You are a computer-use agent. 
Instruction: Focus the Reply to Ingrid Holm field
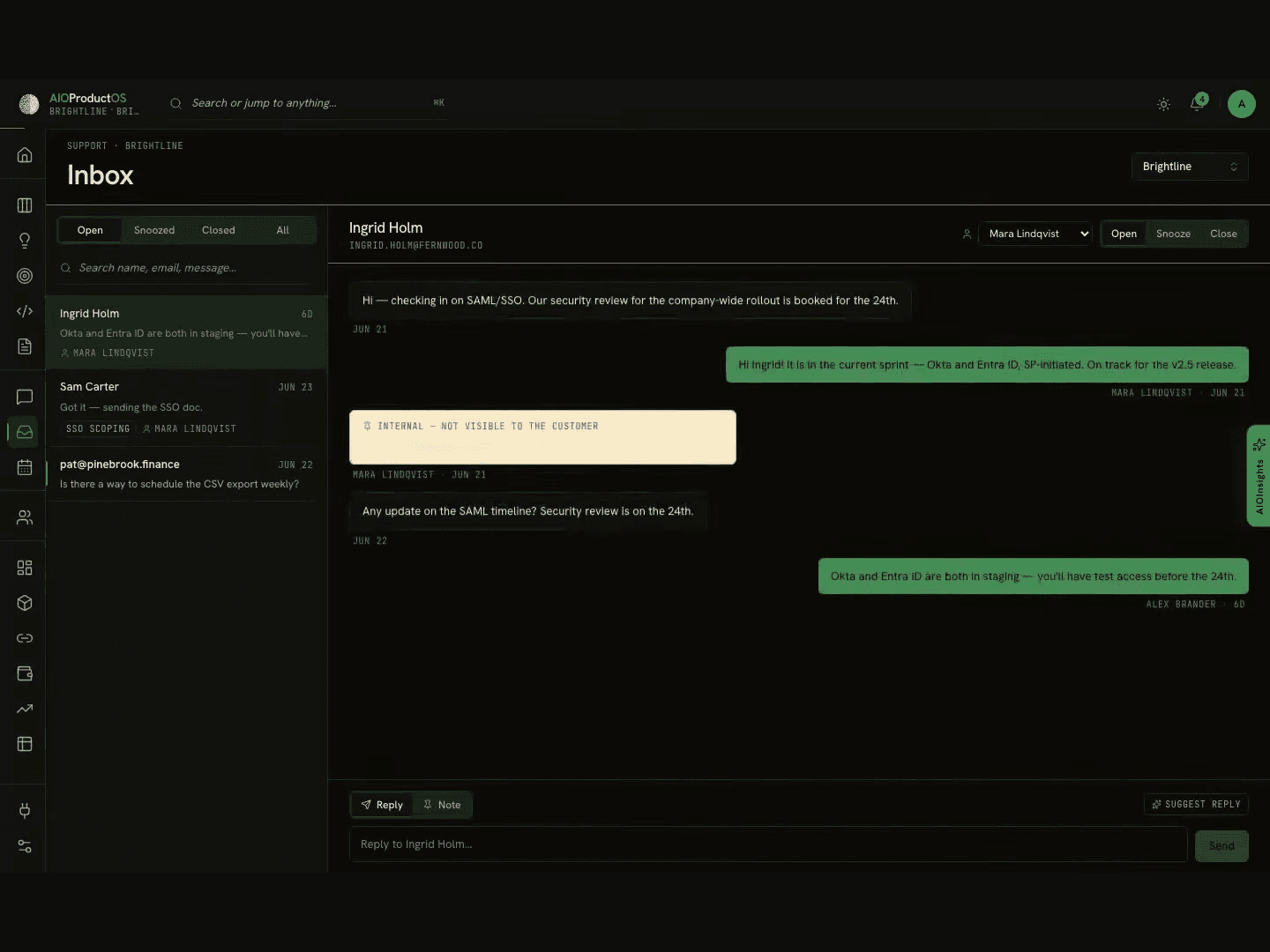[x=768, y=844]
